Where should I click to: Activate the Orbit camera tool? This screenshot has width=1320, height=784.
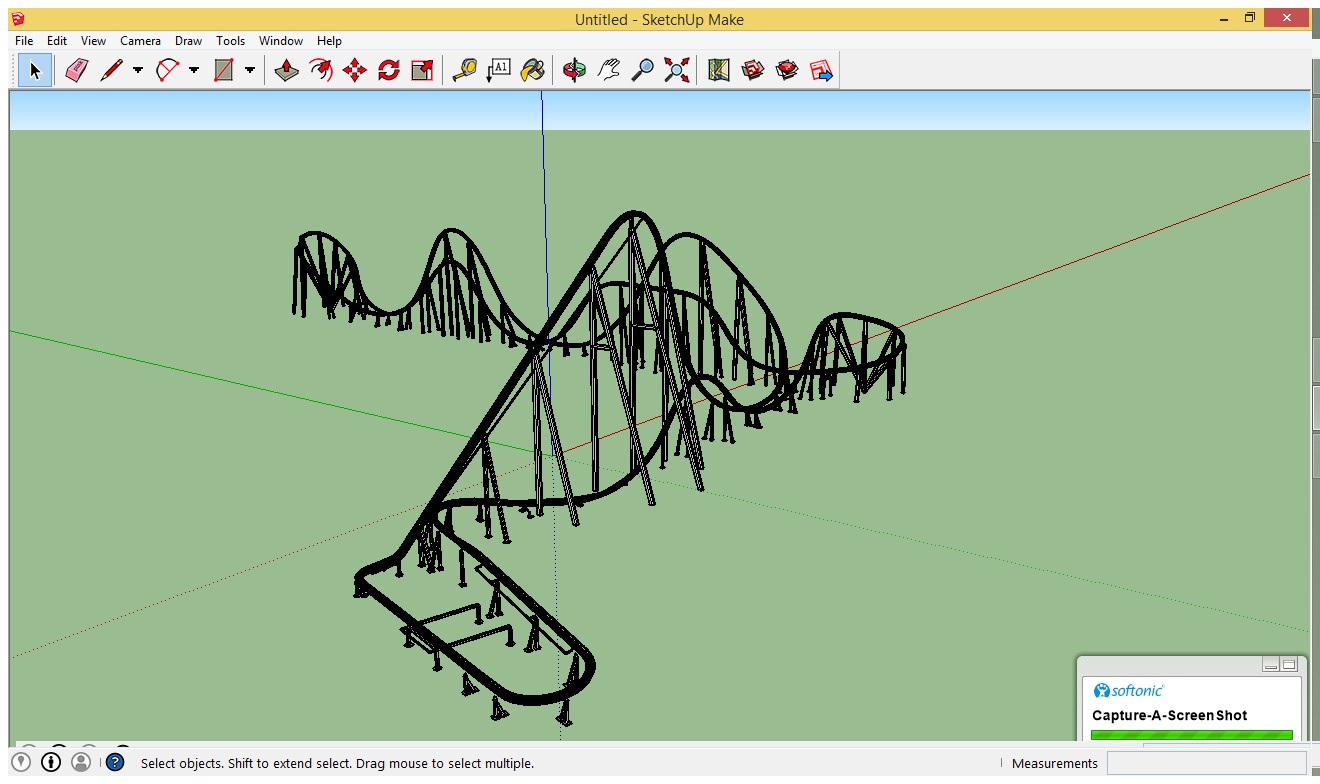coord(574,70)
